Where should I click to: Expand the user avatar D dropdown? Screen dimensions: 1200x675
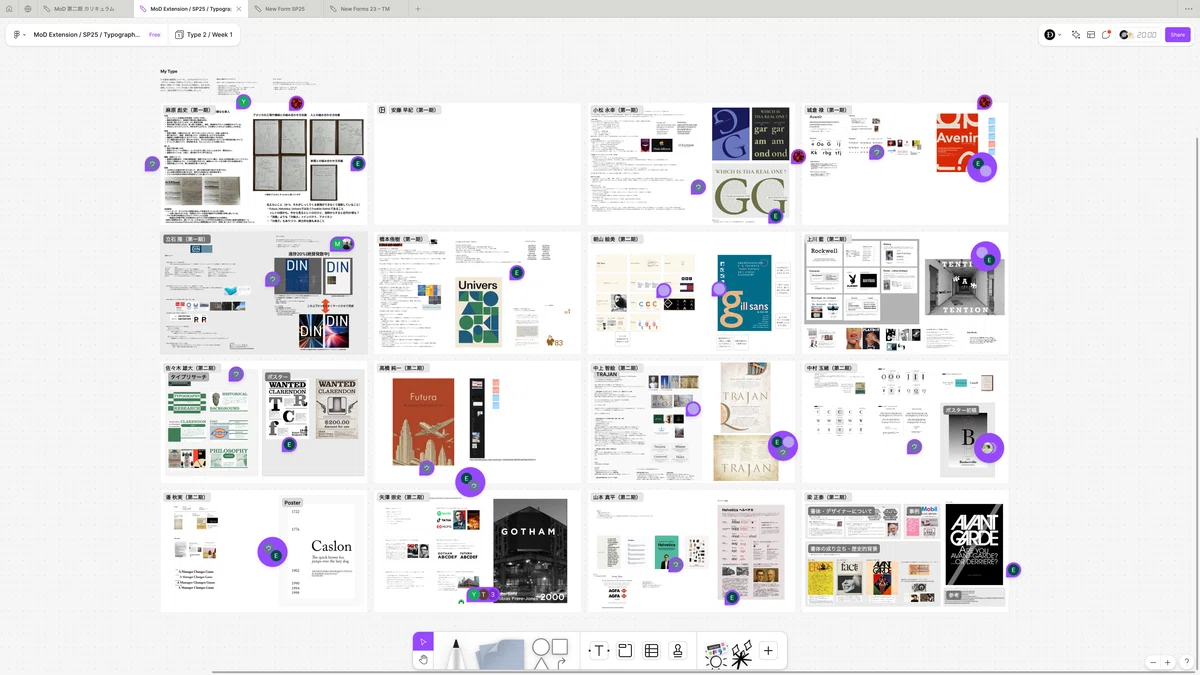click(x=1053, y=34)
